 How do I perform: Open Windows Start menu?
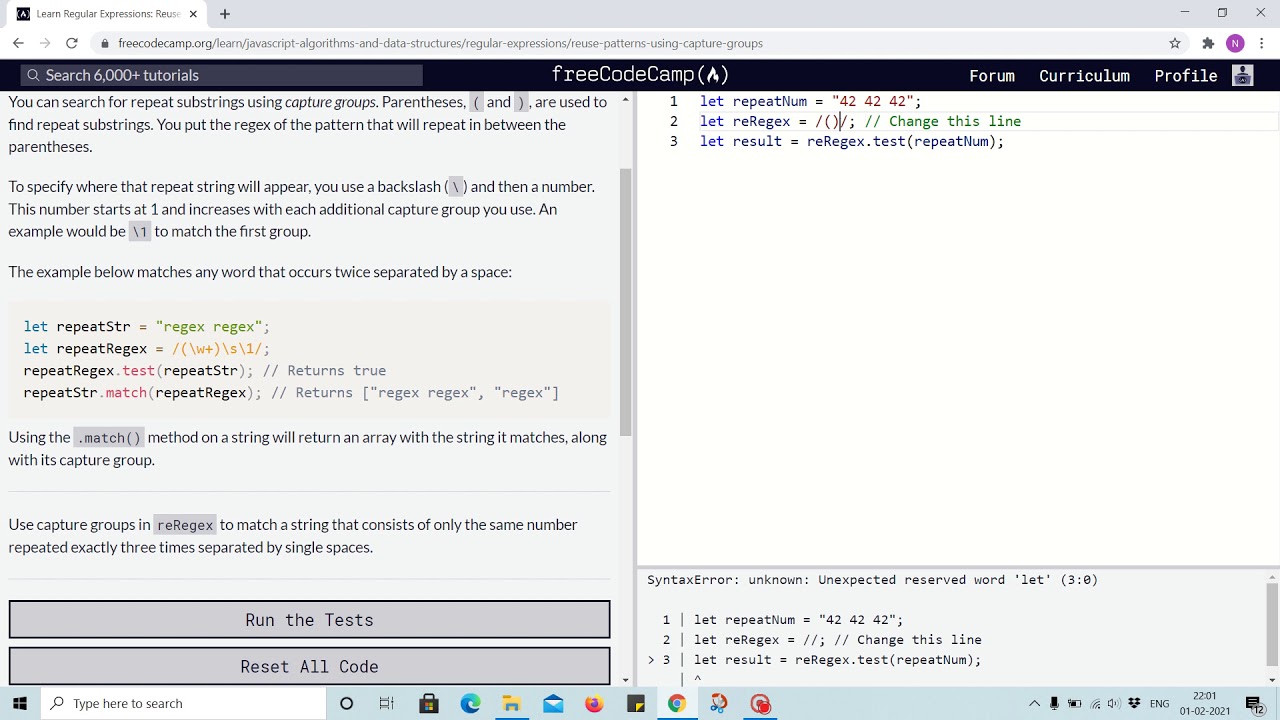pyautogui.click(x=20, y=703)
